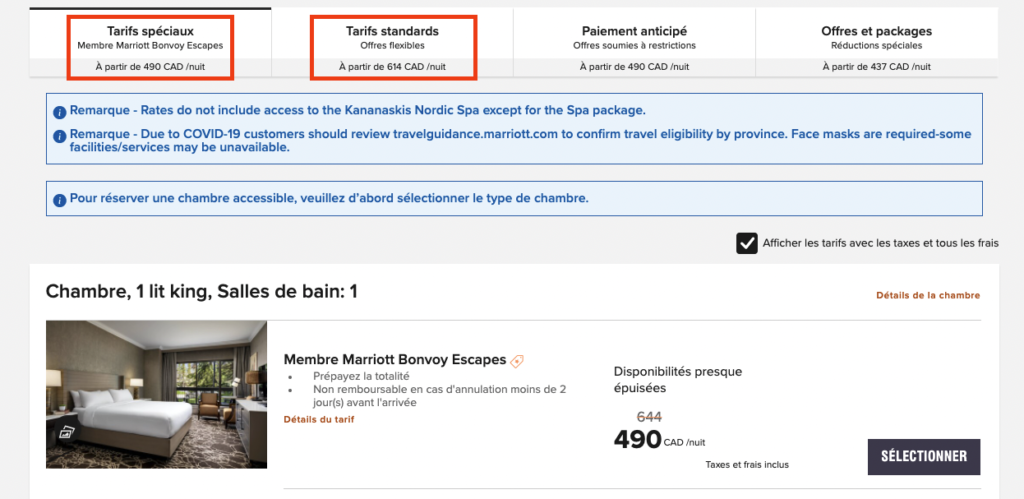The image size is (1024, 499).
Task: Click the tag icon beside Marriott Bonvoy Escapes
Action: click(x=517, y=361)
